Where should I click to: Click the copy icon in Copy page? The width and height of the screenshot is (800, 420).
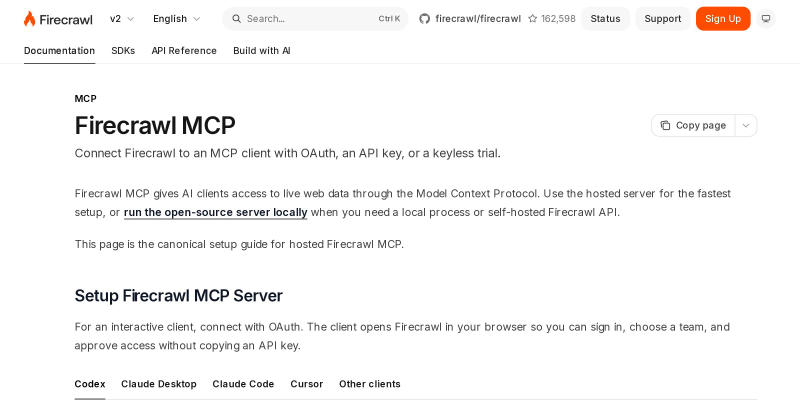[x=665, y=126]
